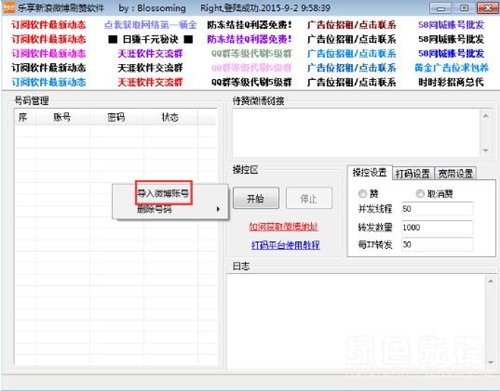Click inside the 待赞微博链接 text box

pyautogui.click(x=357, y=133)
